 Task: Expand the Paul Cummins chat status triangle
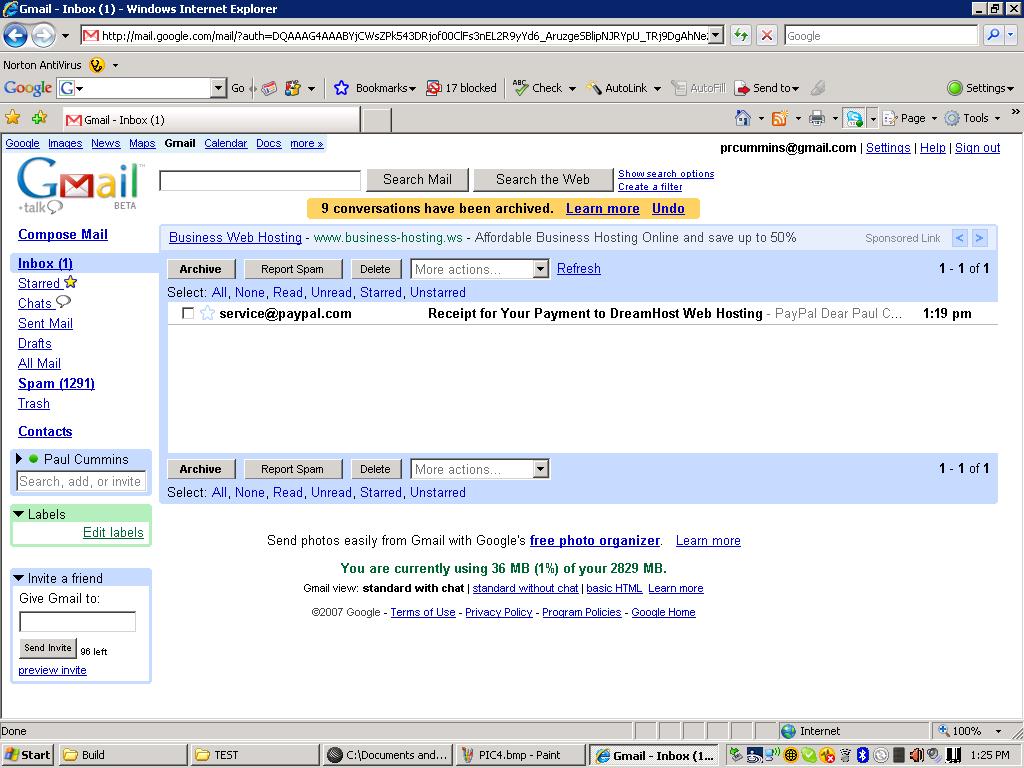pos(19,459)
